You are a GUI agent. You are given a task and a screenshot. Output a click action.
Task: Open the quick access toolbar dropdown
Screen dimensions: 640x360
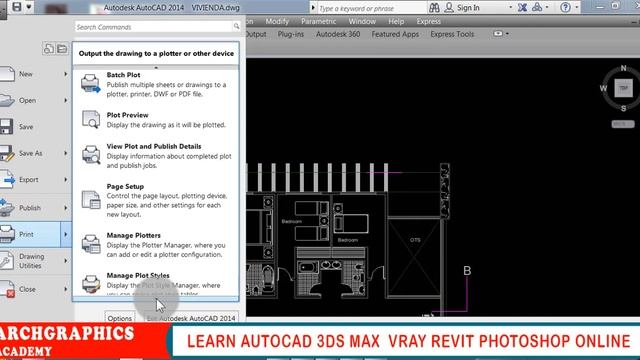29,7
